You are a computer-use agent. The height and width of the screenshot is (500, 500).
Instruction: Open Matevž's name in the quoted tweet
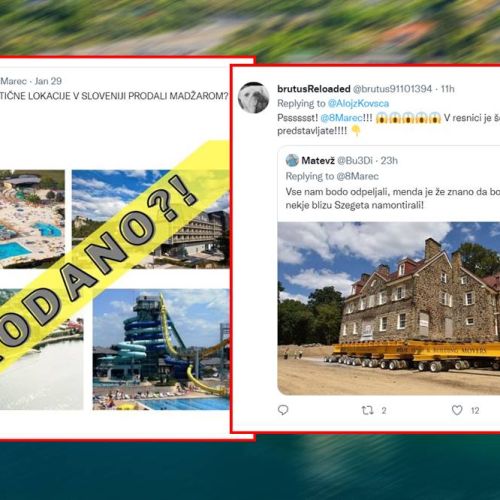click(318, 161)
